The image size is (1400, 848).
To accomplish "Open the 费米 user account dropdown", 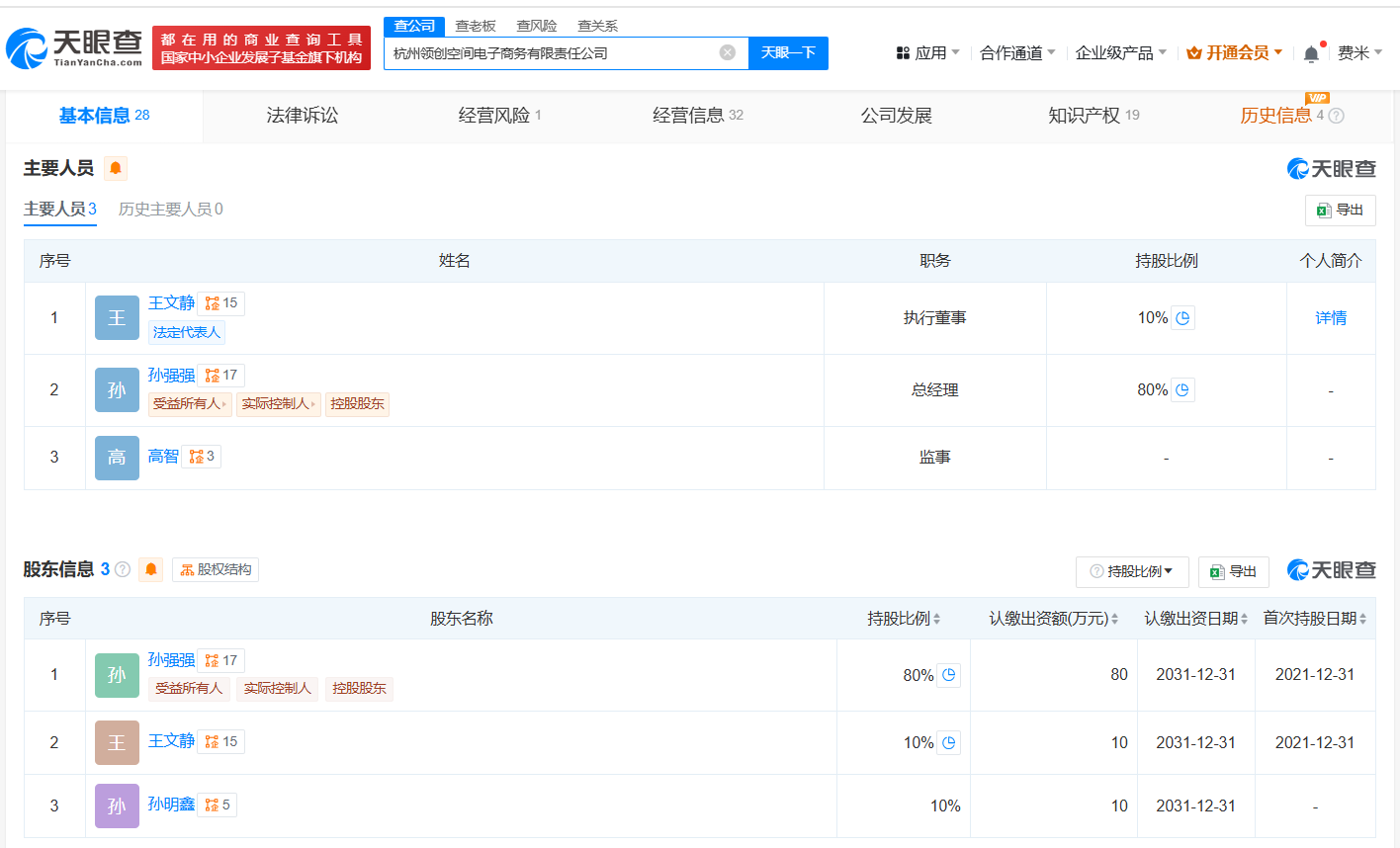I will click(1359, 52).
